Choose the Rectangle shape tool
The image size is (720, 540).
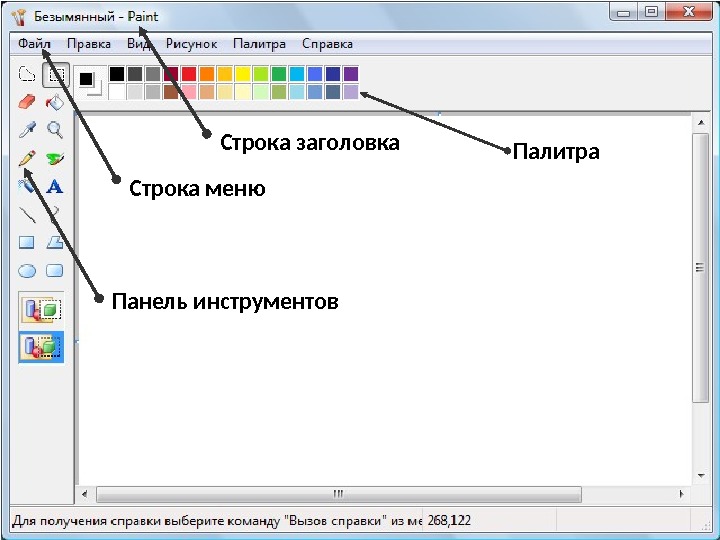click(x=27, y=242)
